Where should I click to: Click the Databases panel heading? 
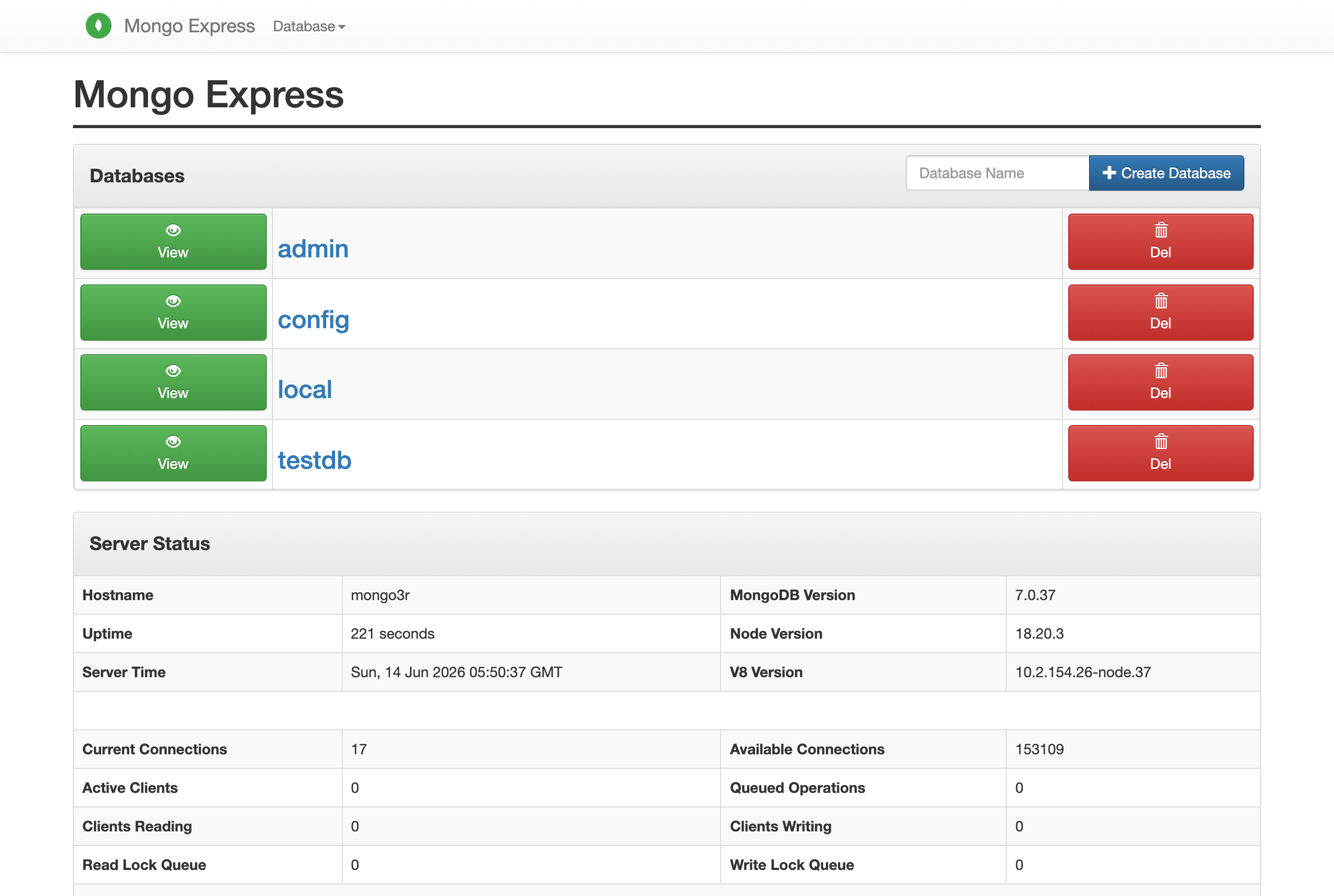[137, 176]
